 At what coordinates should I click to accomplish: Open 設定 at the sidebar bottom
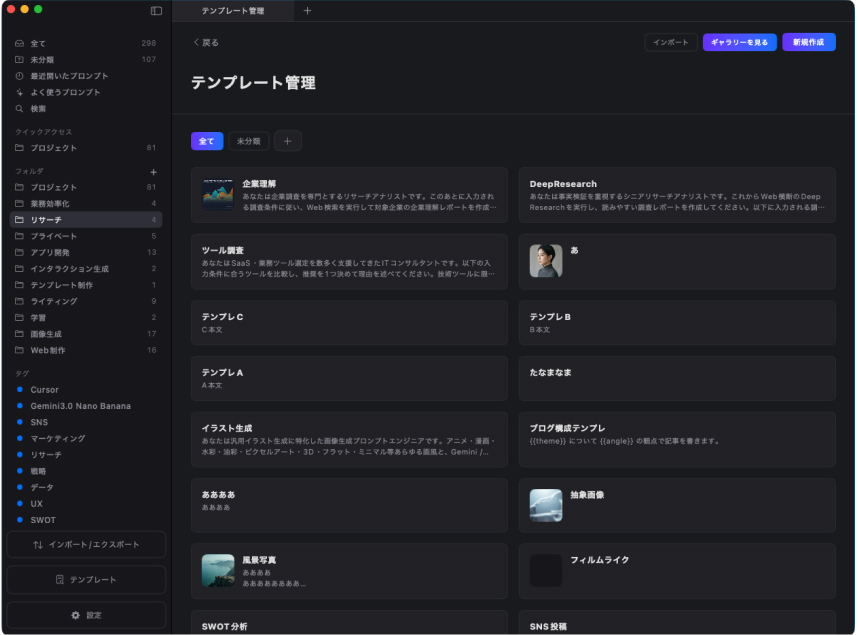tap(86, 615)
